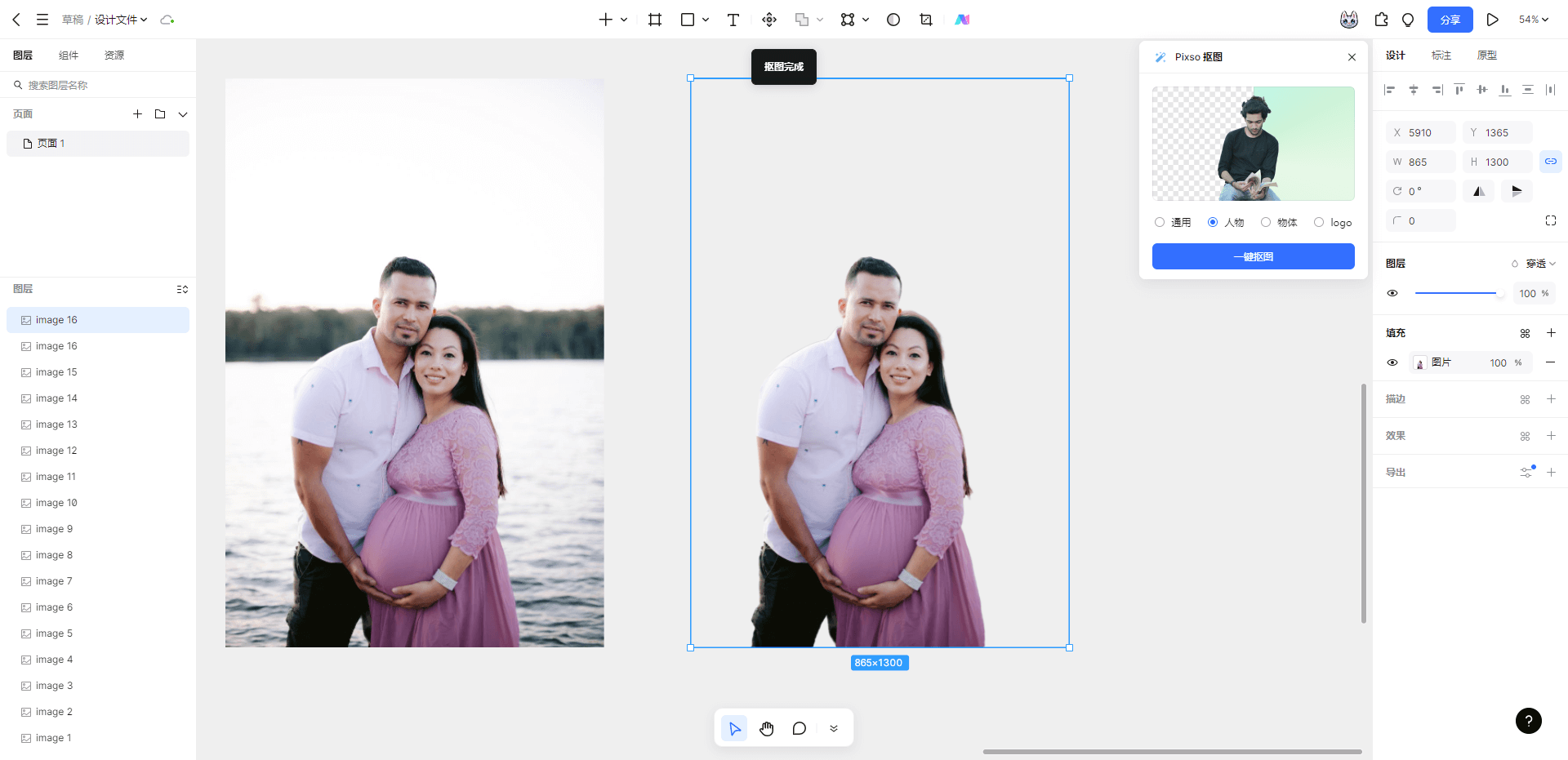
Task: Select the 物体 radio option
Action: [1266, 222]
